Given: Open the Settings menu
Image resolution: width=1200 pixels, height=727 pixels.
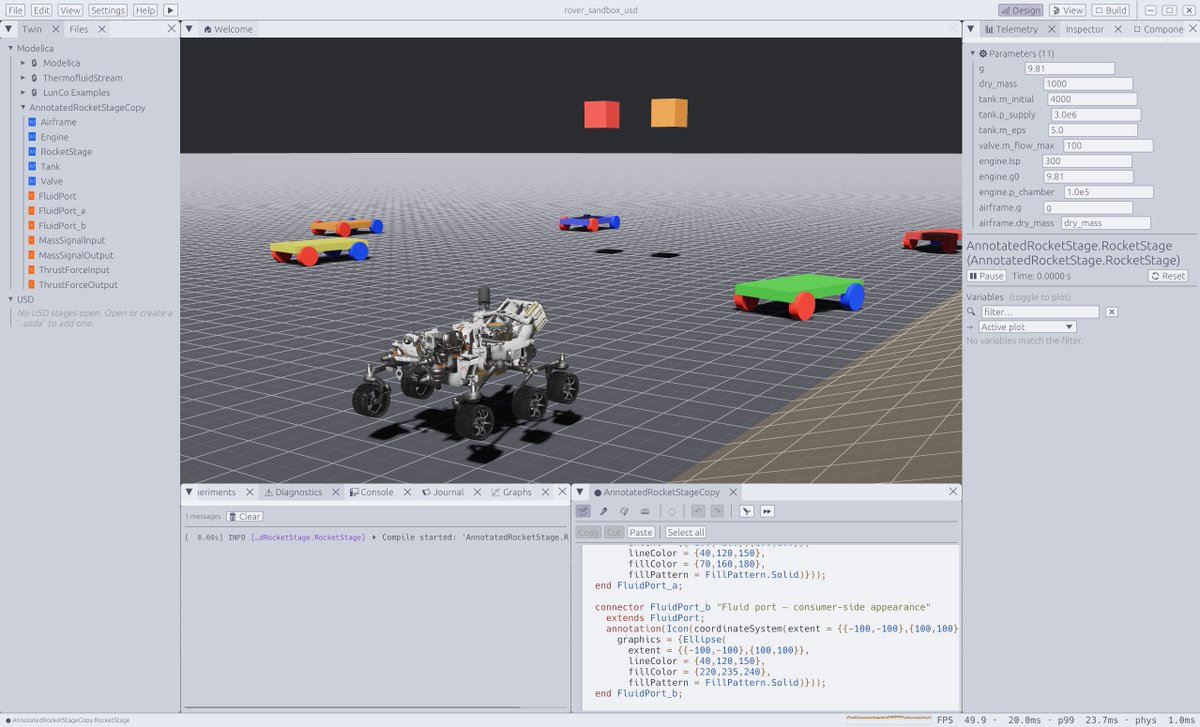Looking at the screenshot, I should click(x=108, y=10).
